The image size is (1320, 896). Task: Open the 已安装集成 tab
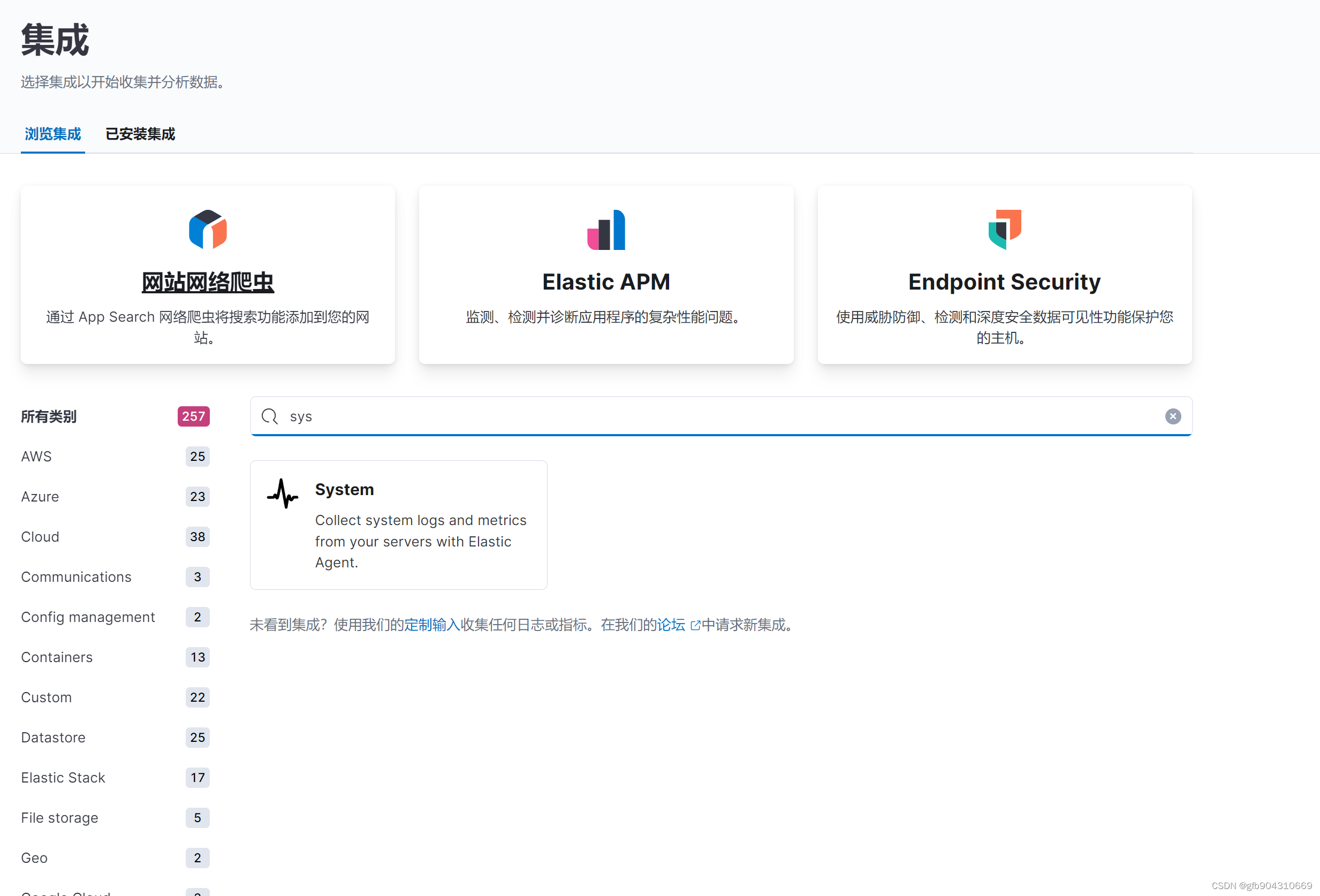point(140,134)
